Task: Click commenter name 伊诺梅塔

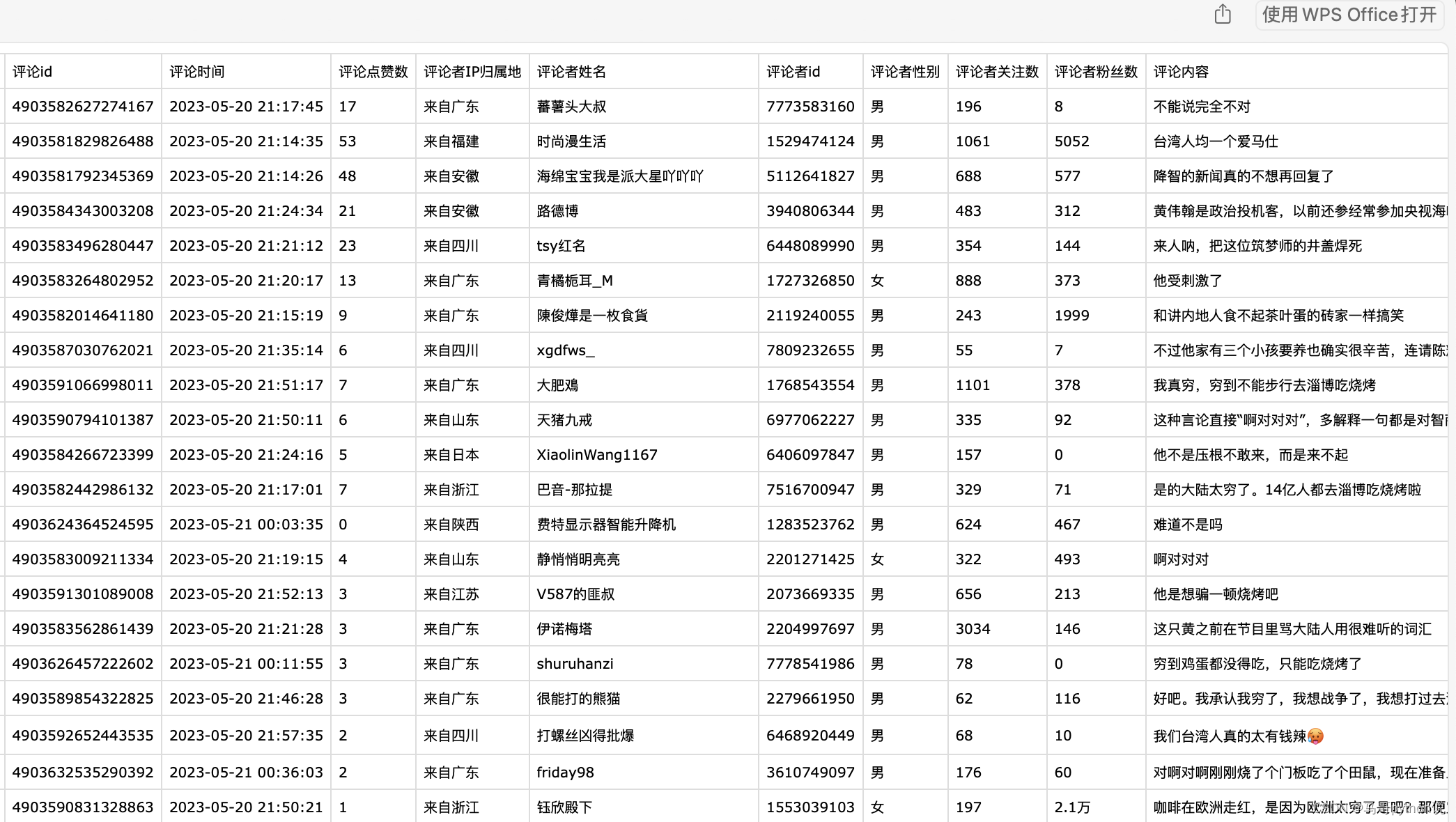Action: [x=564, y=629]
